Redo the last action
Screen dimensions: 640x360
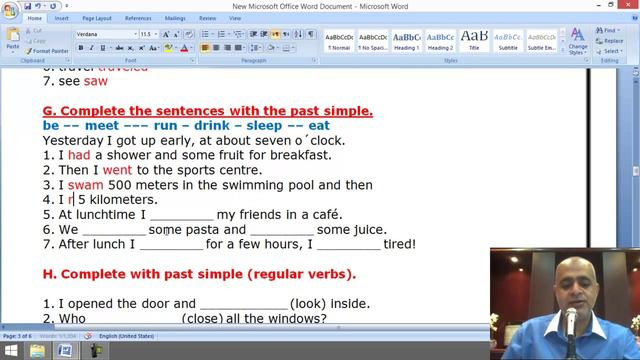click(53, 6)
